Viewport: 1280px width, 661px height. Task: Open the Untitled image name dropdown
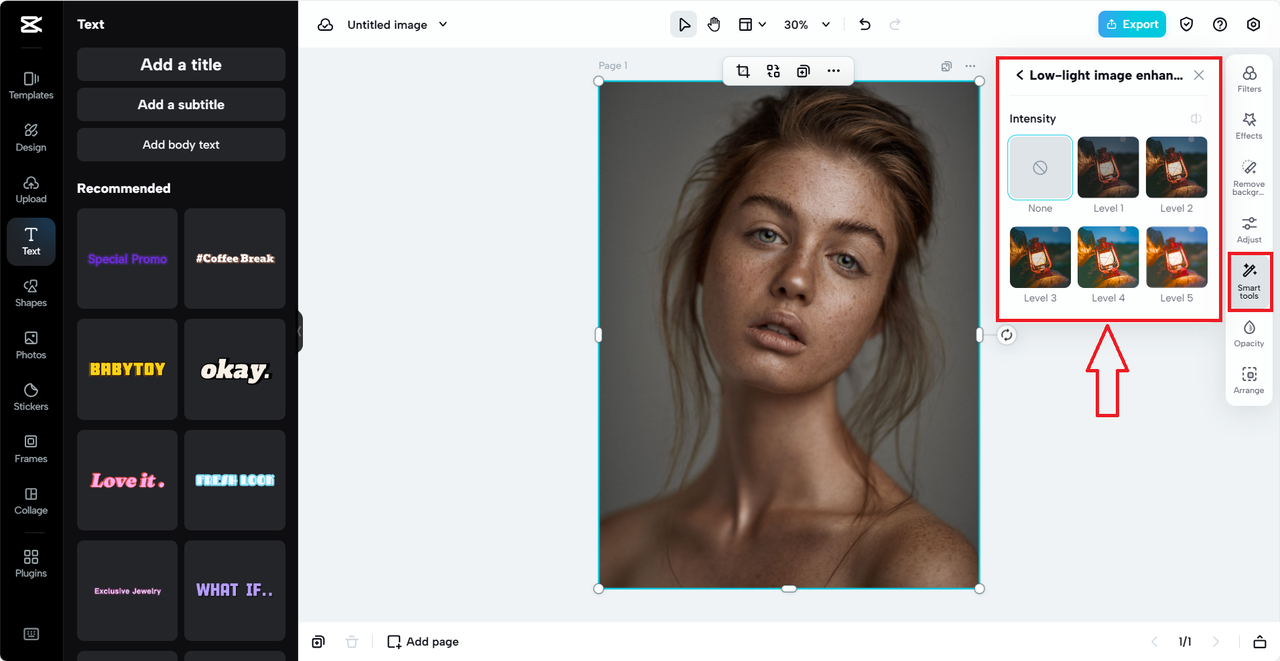click(397, 25)
